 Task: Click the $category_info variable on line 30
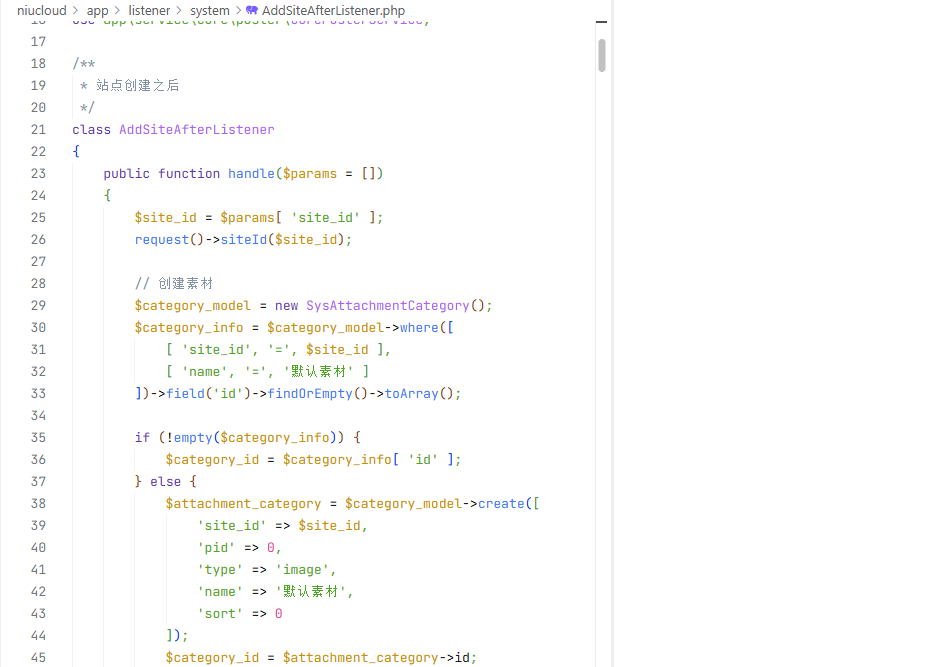[x=189, y=328]
